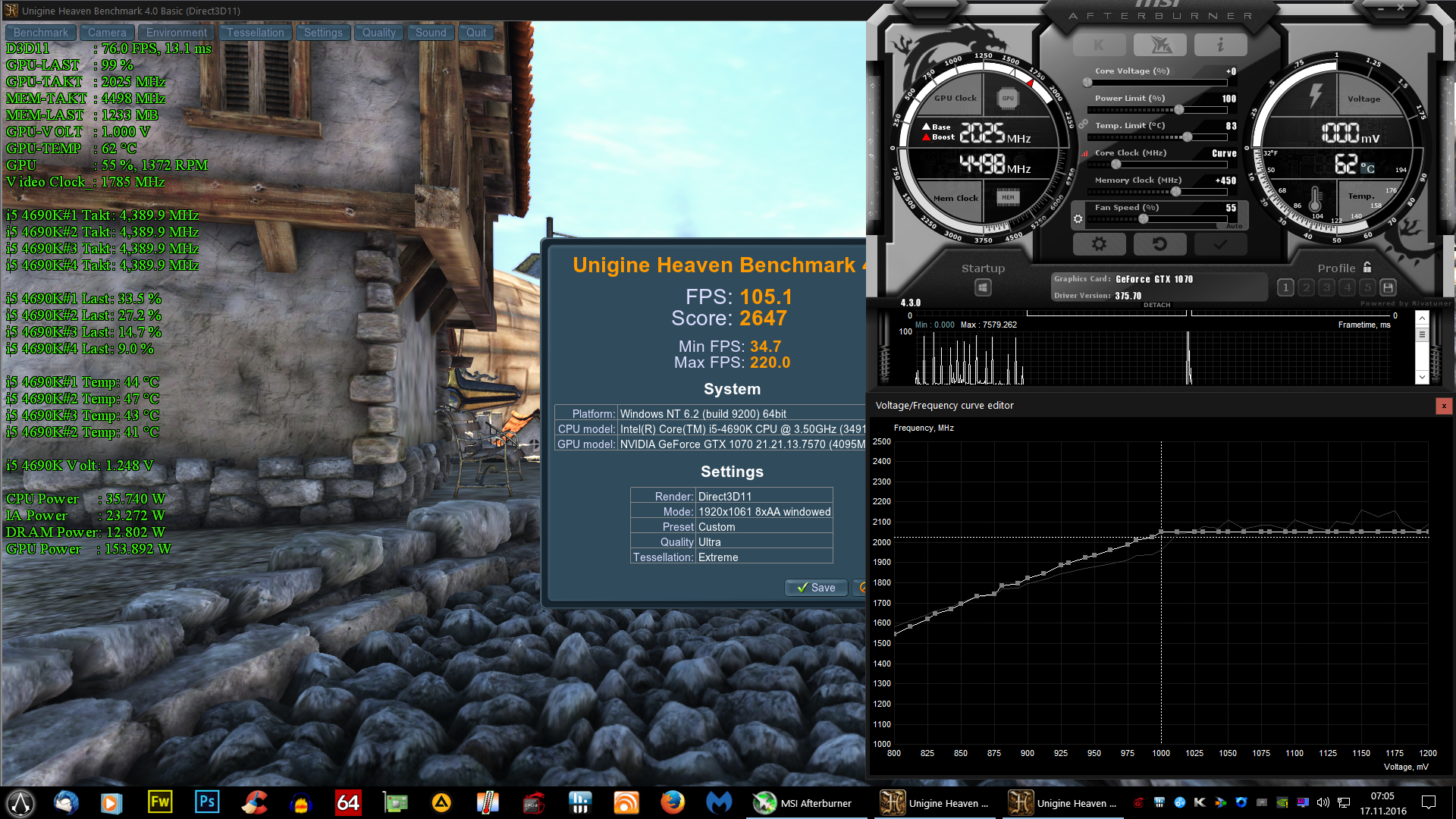Open Afterburner settings gear button
Screen dimensions: 1456x819
[1099, 244]
